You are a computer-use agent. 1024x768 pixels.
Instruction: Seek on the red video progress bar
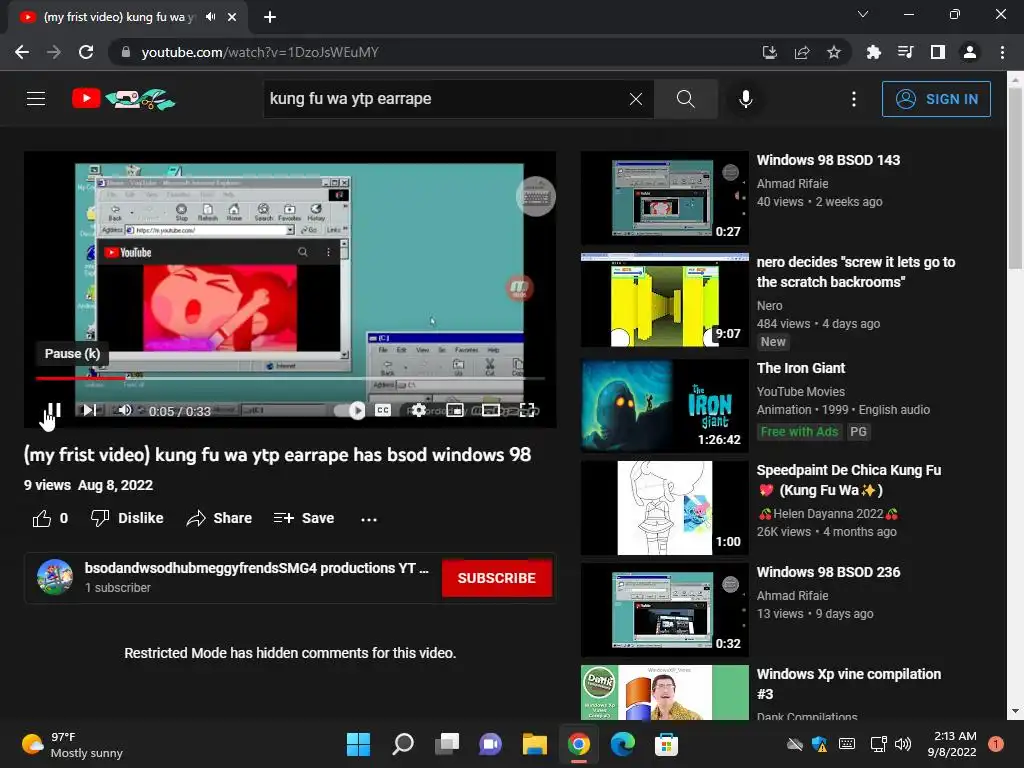point(290,378)
